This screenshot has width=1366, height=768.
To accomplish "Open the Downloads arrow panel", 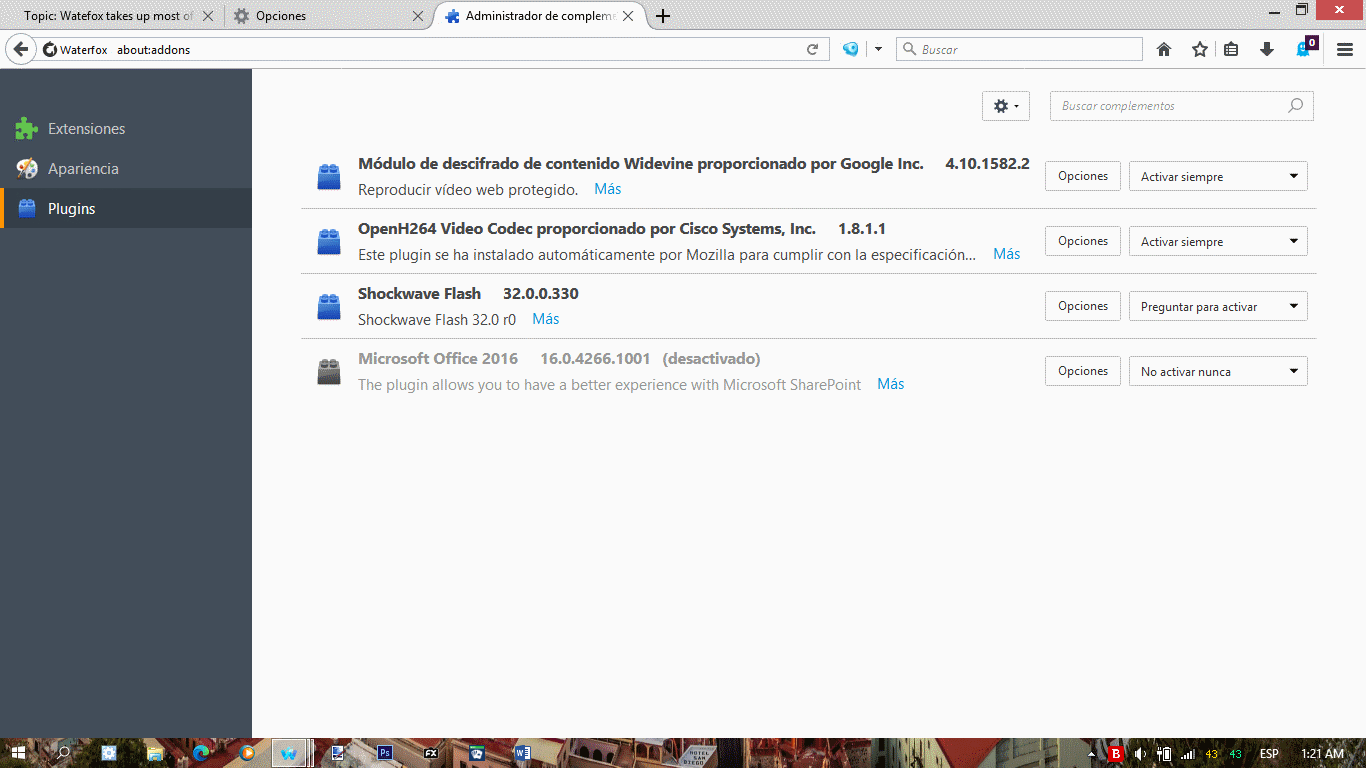I will [x=1267, y=49].
